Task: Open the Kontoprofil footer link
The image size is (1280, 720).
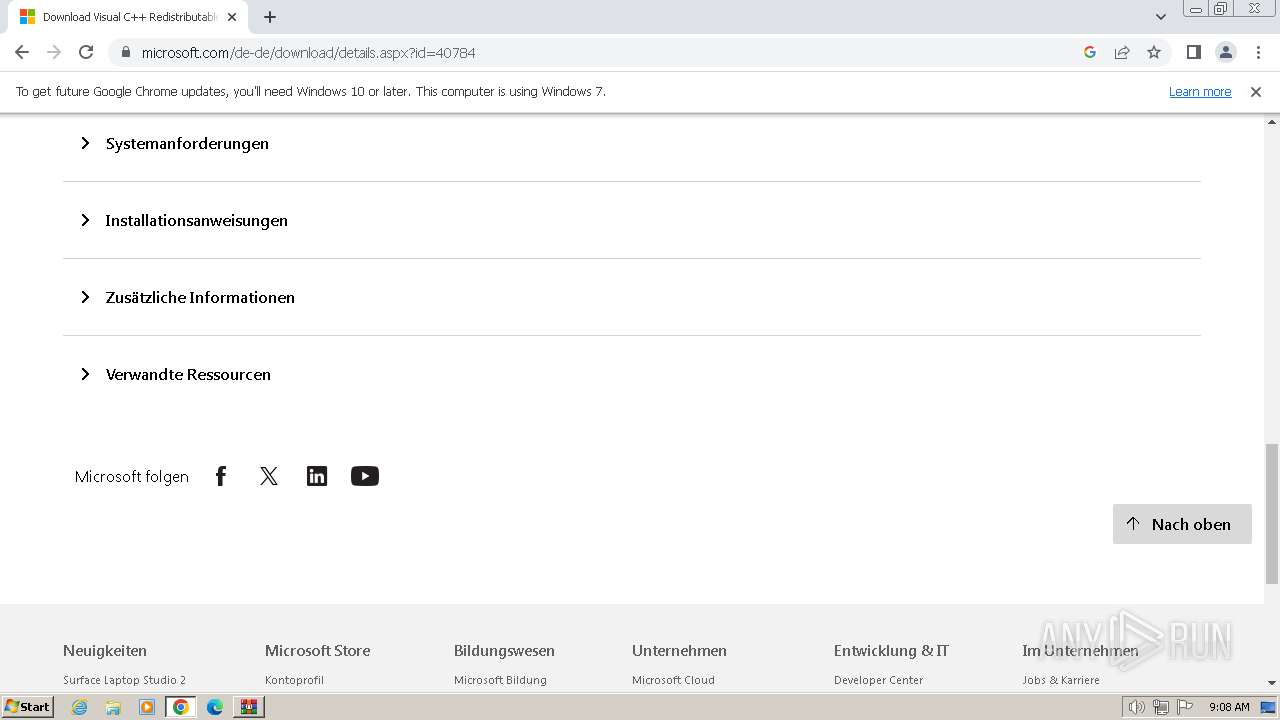Action: pos(294,680)
